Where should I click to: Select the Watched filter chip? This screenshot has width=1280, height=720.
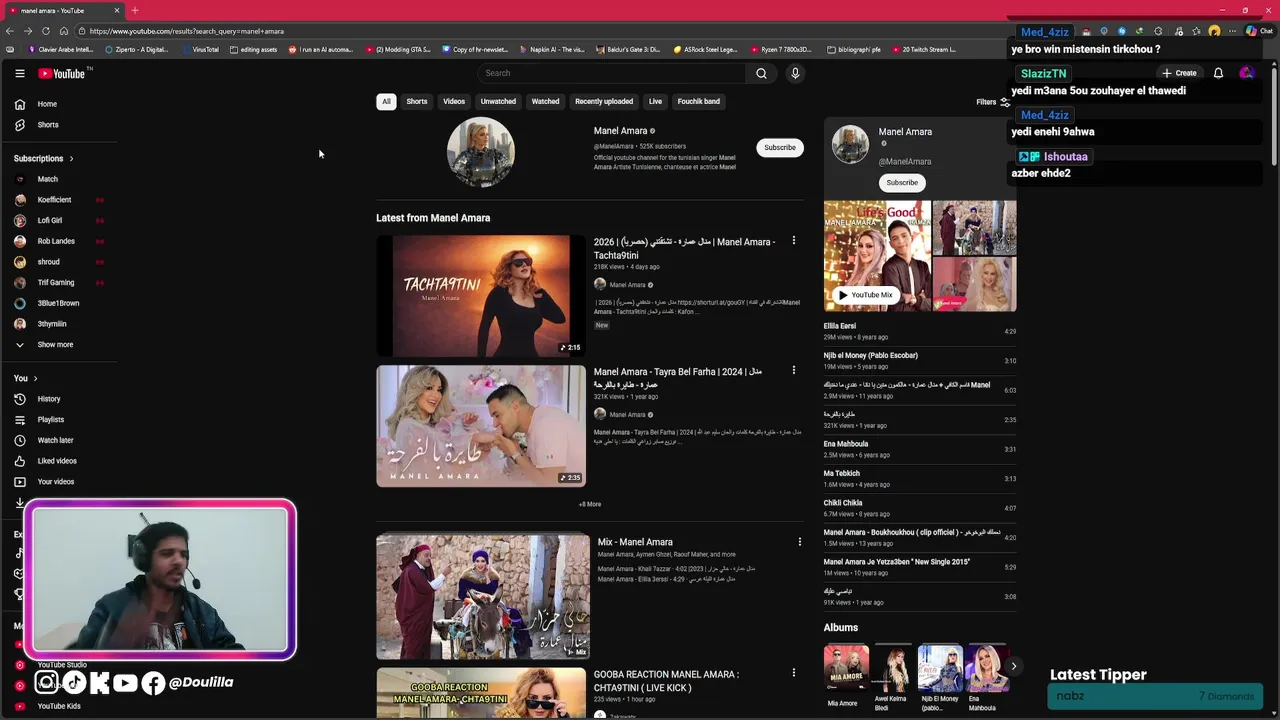pyautogui.click(x=545, y=101)
